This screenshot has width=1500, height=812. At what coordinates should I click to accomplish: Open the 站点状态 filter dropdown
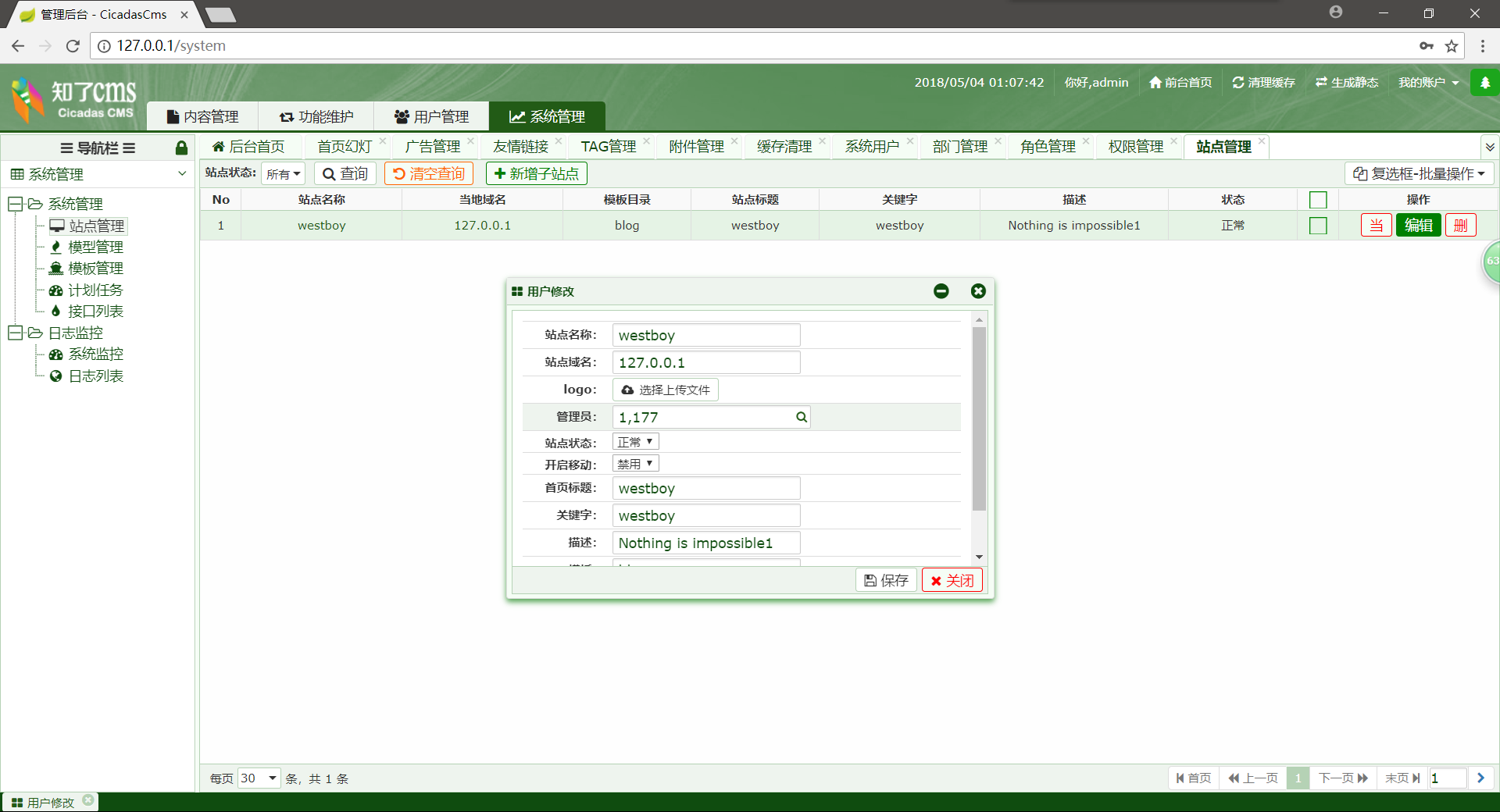pos(283,174)
